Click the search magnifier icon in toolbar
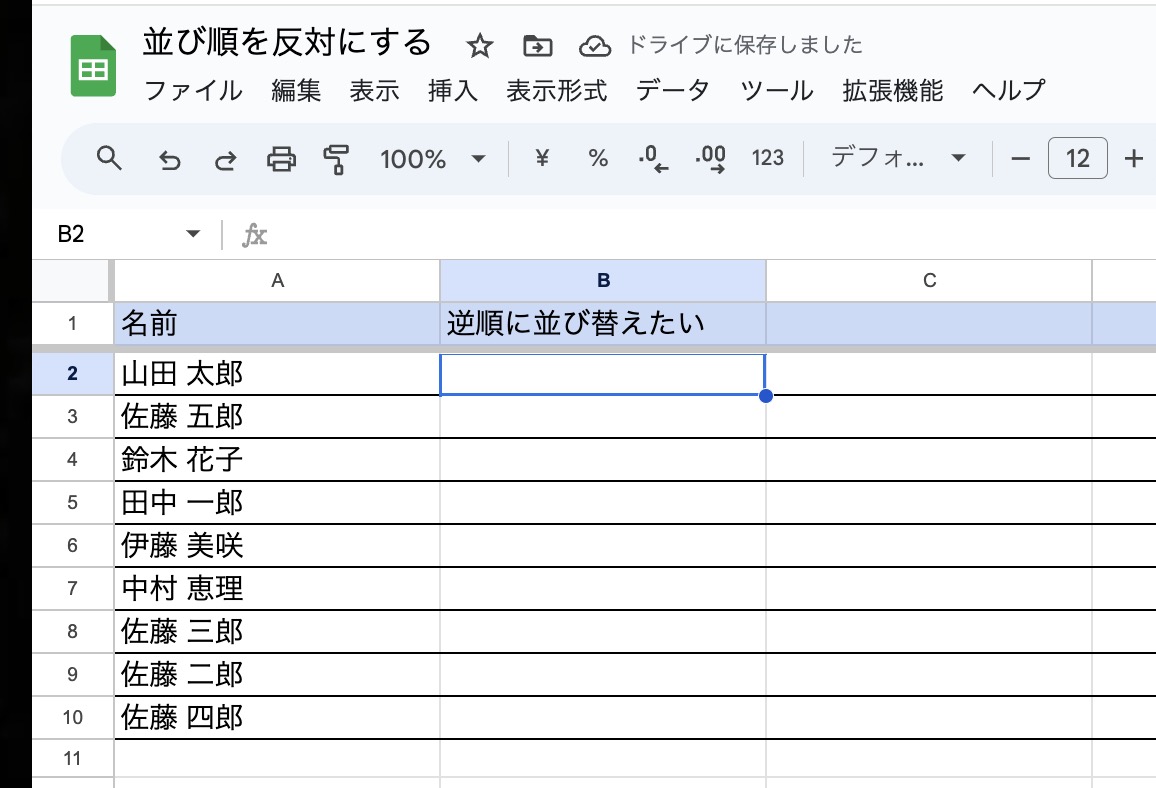 109,158
